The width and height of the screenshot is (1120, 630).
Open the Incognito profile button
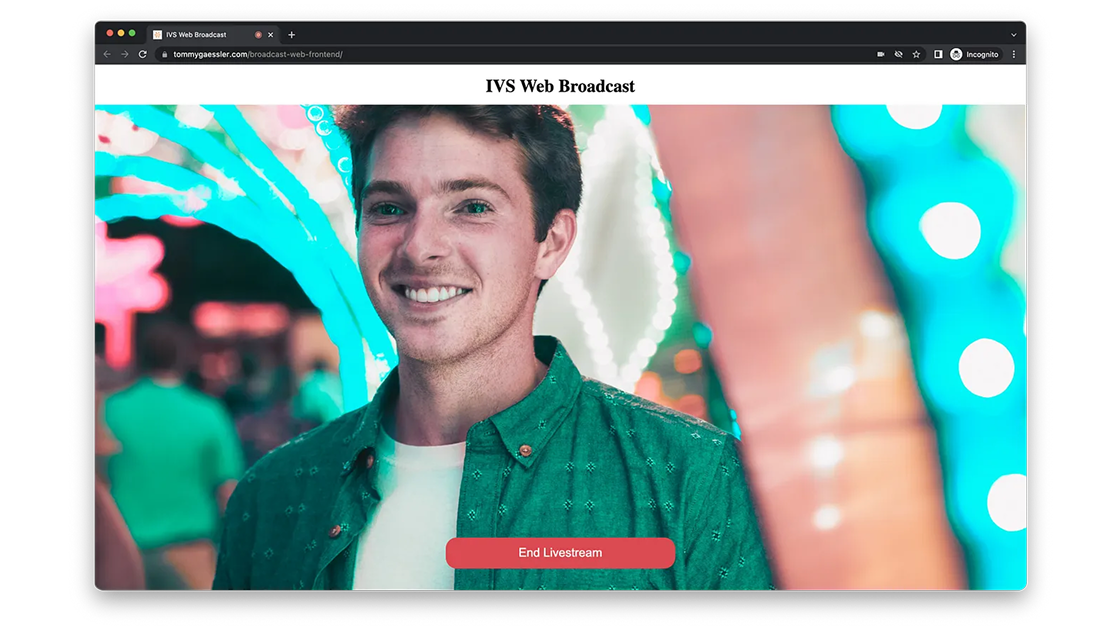[974, 54]
